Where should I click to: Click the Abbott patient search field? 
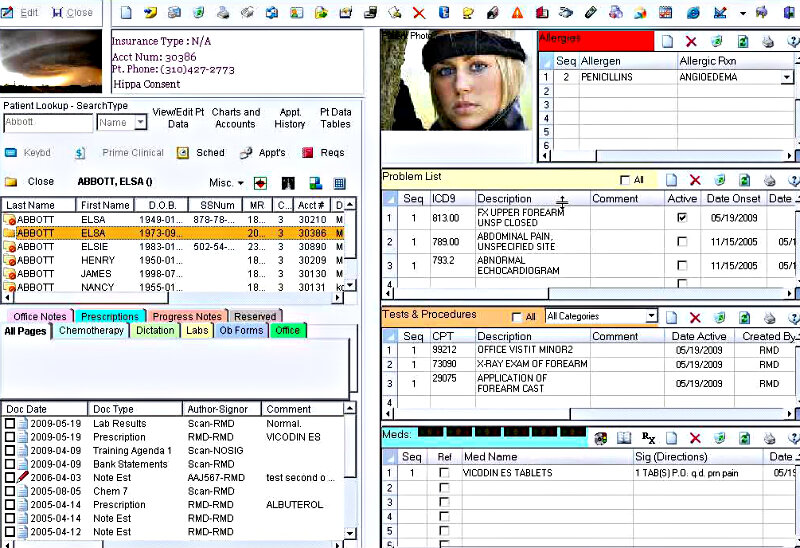[x=47, y=123]
